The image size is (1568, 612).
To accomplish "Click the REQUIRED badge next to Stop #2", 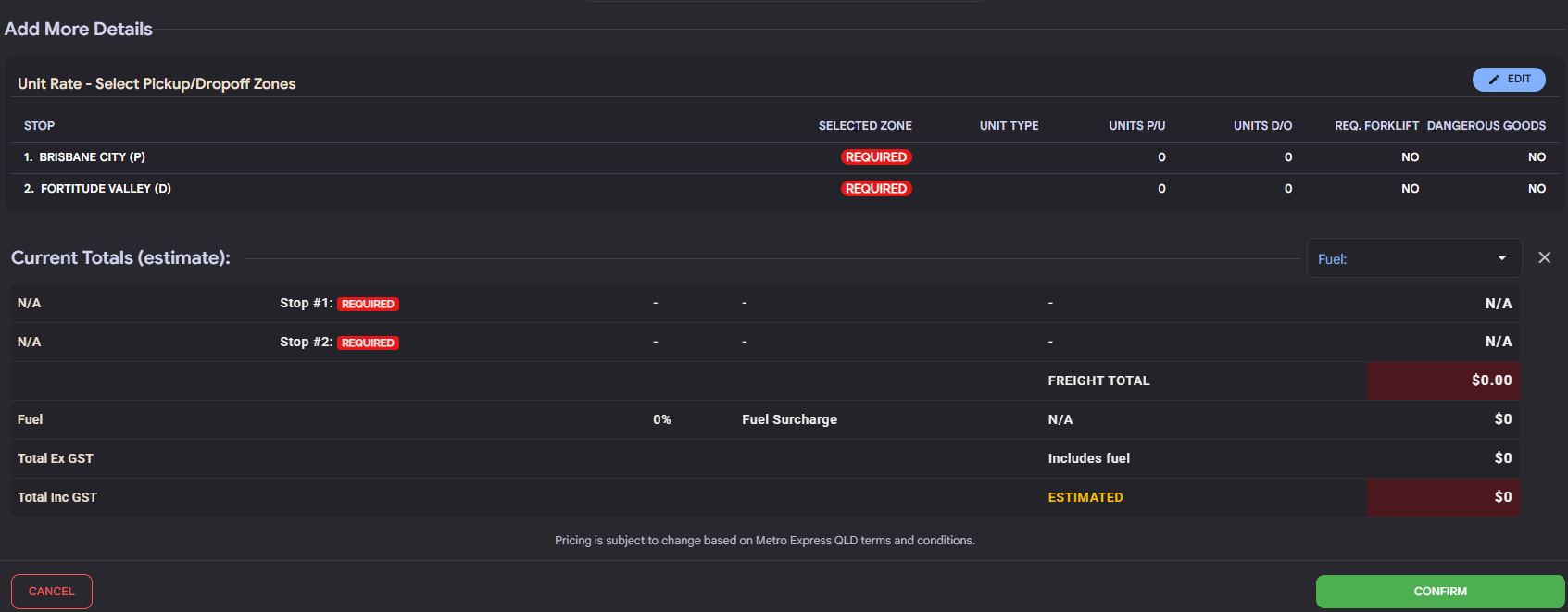I will 368,343.
